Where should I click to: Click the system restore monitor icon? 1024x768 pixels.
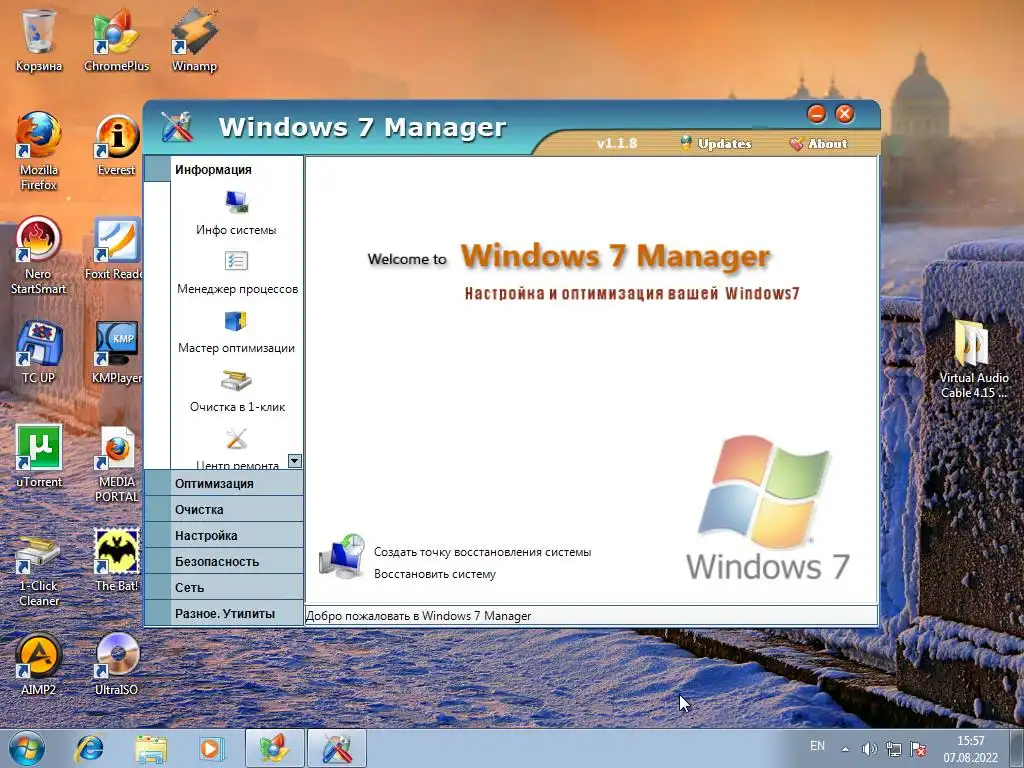pyautogui.click(x=342, y=556)
